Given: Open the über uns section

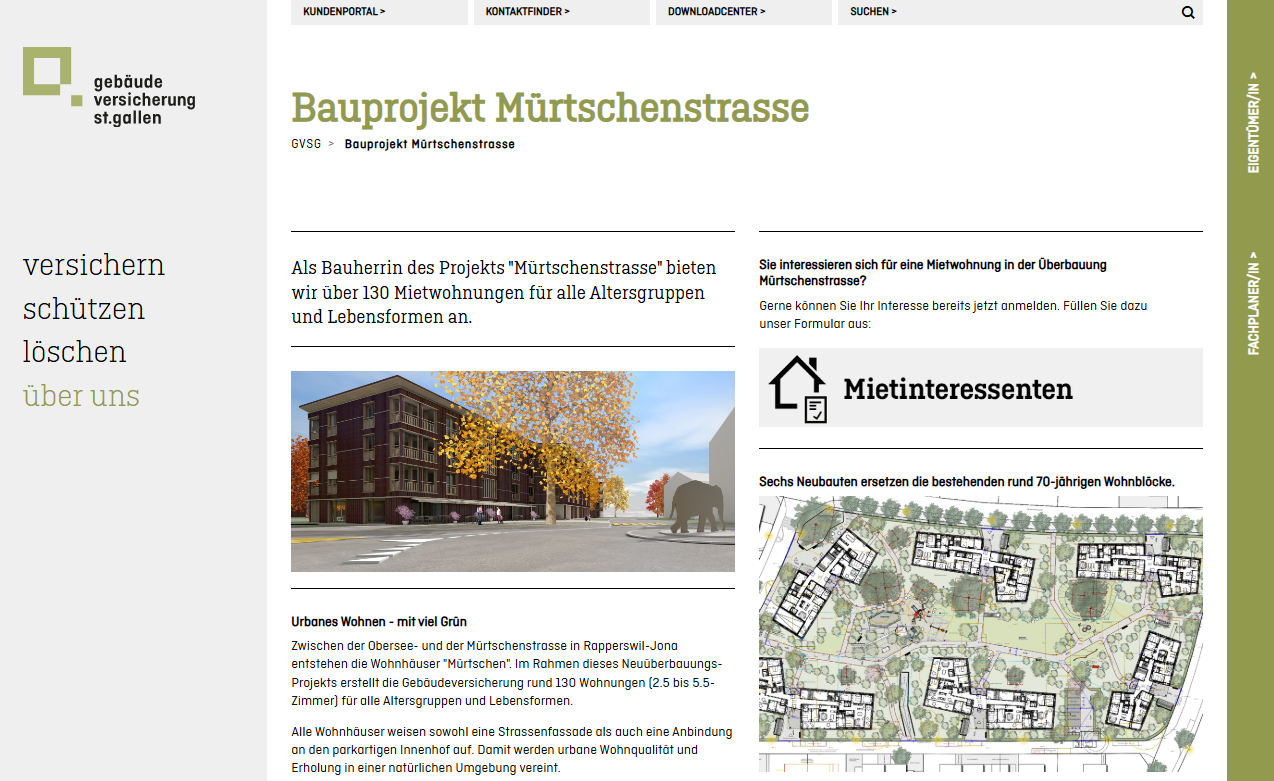Looking at the screenshot, I should [81, 396].
